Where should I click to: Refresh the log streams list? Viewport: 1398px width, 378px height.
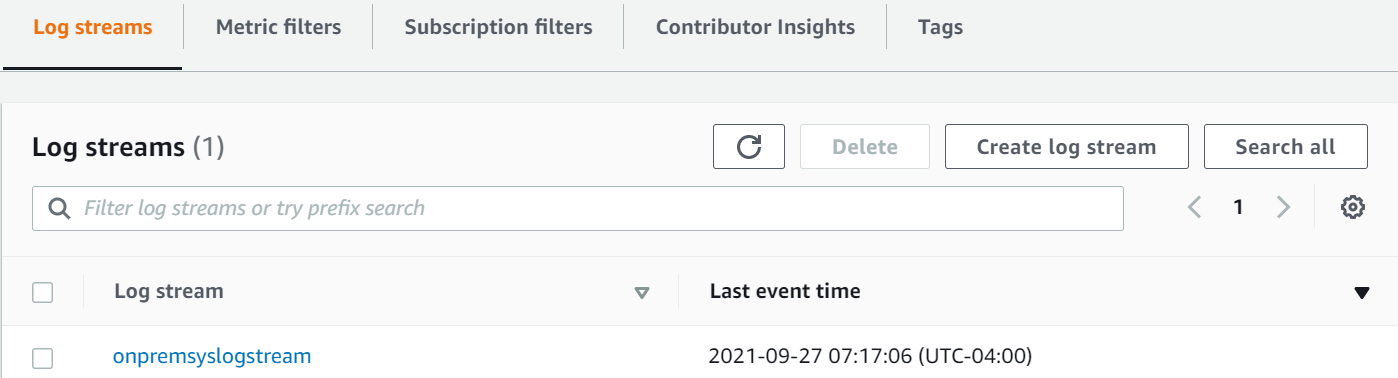pos(748,147)
